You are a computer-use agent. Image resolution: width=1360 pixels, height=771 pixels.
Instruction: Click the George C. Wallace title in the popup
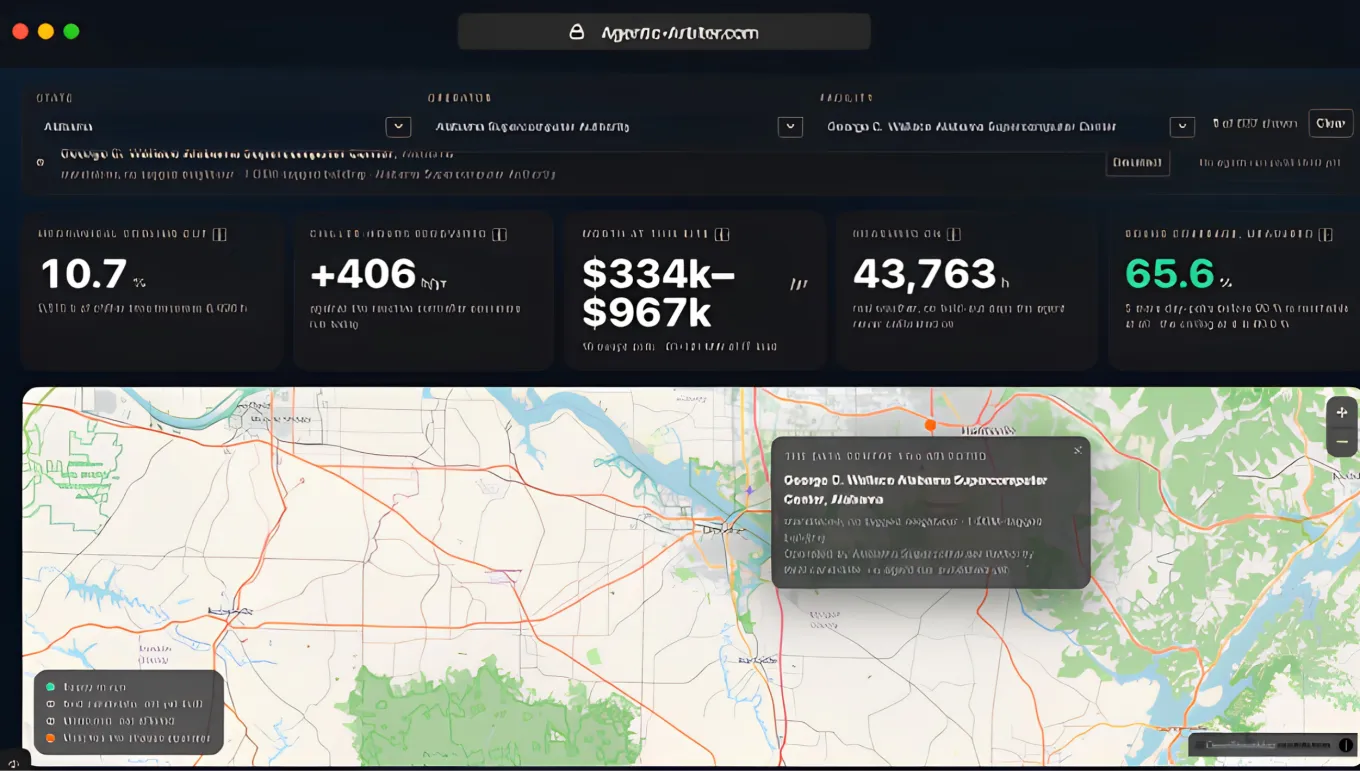pos(915,489)
